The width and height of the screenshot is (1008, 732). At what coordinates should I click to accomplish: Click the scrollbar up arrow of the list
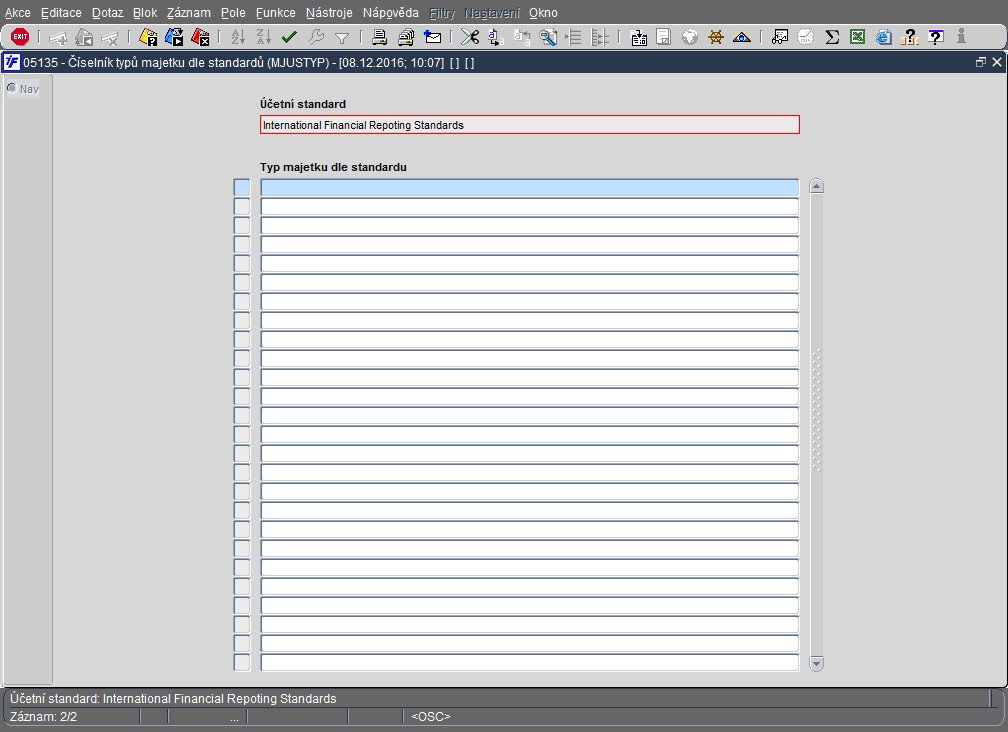(816, 186)
